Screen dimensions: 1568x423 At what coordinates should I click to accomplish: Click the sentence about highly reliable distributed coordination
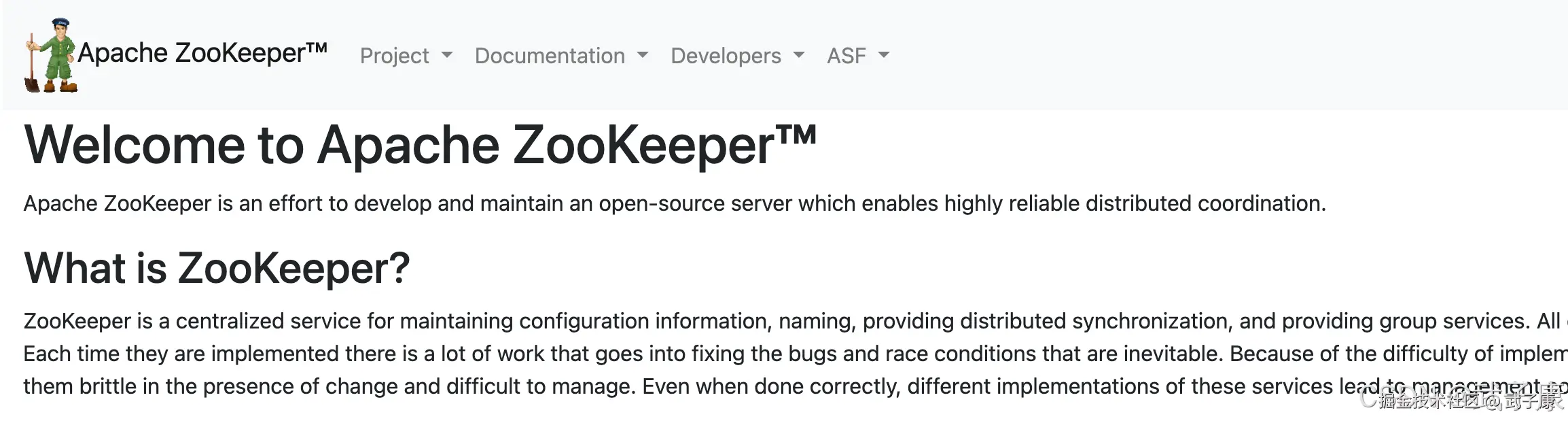pyautogui.click(x=675, y=203)
